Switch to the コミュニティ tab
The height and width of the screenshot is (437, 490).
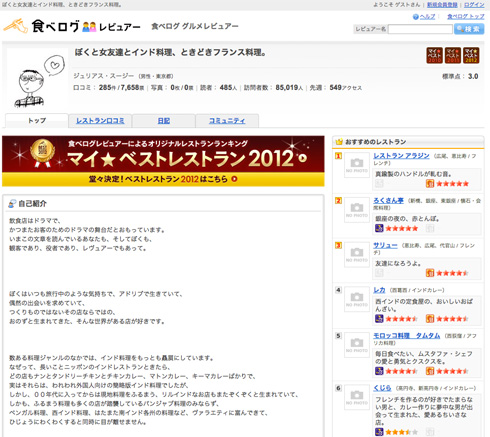[x=227, y=121]
